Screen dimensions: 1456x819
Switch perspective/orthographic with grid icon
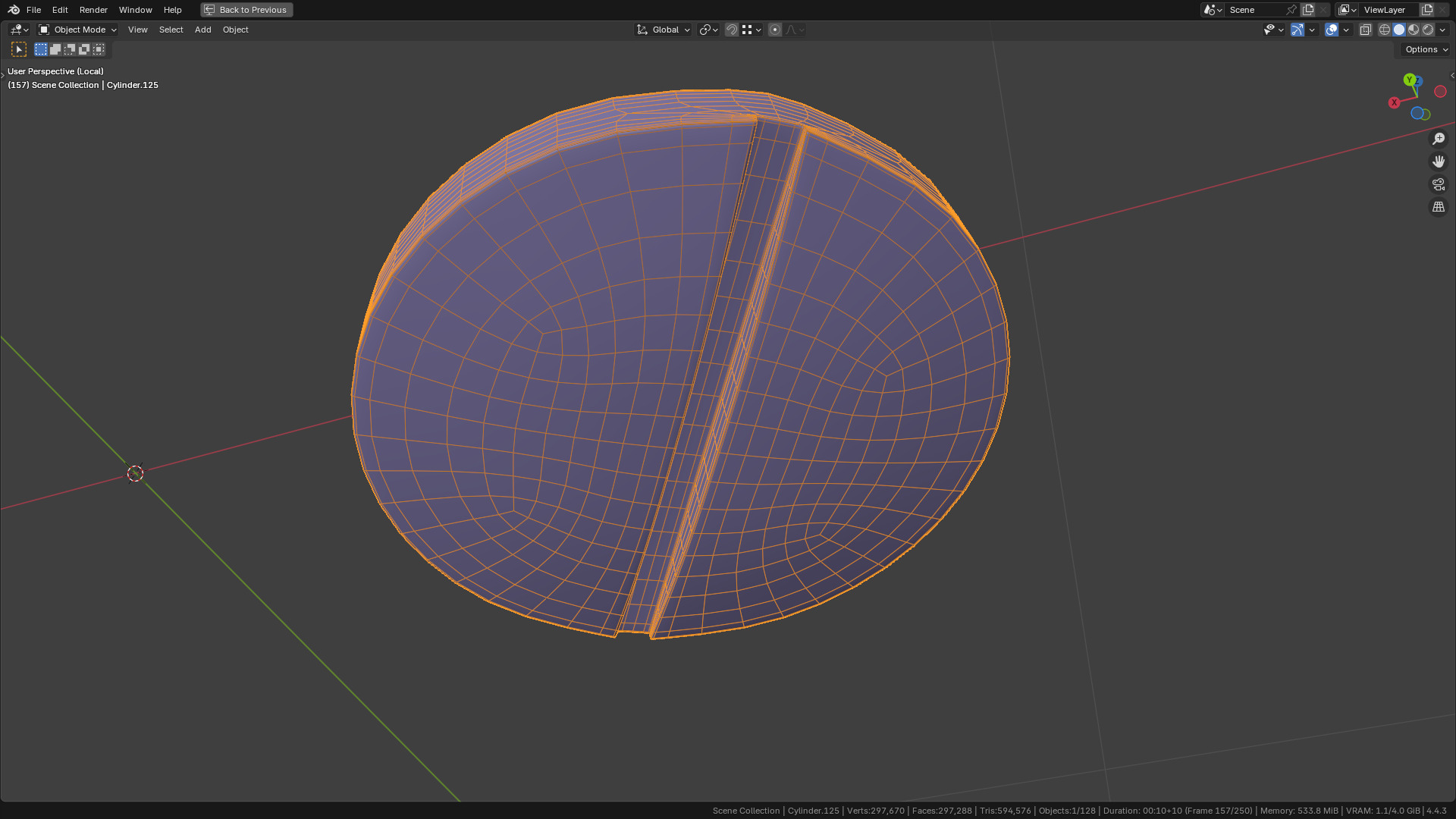point(1438,207)
